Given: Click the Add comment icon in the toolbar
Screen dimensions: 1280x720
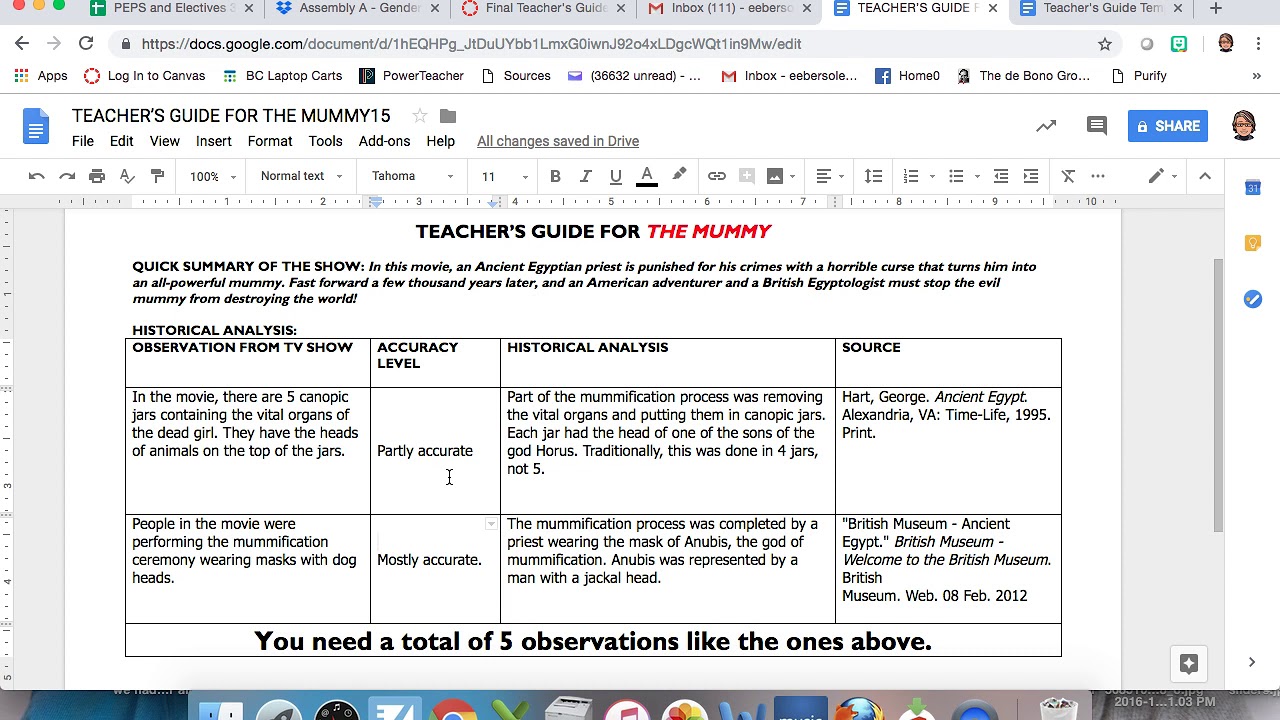Looking at the screenshot, I should [746, 176].
